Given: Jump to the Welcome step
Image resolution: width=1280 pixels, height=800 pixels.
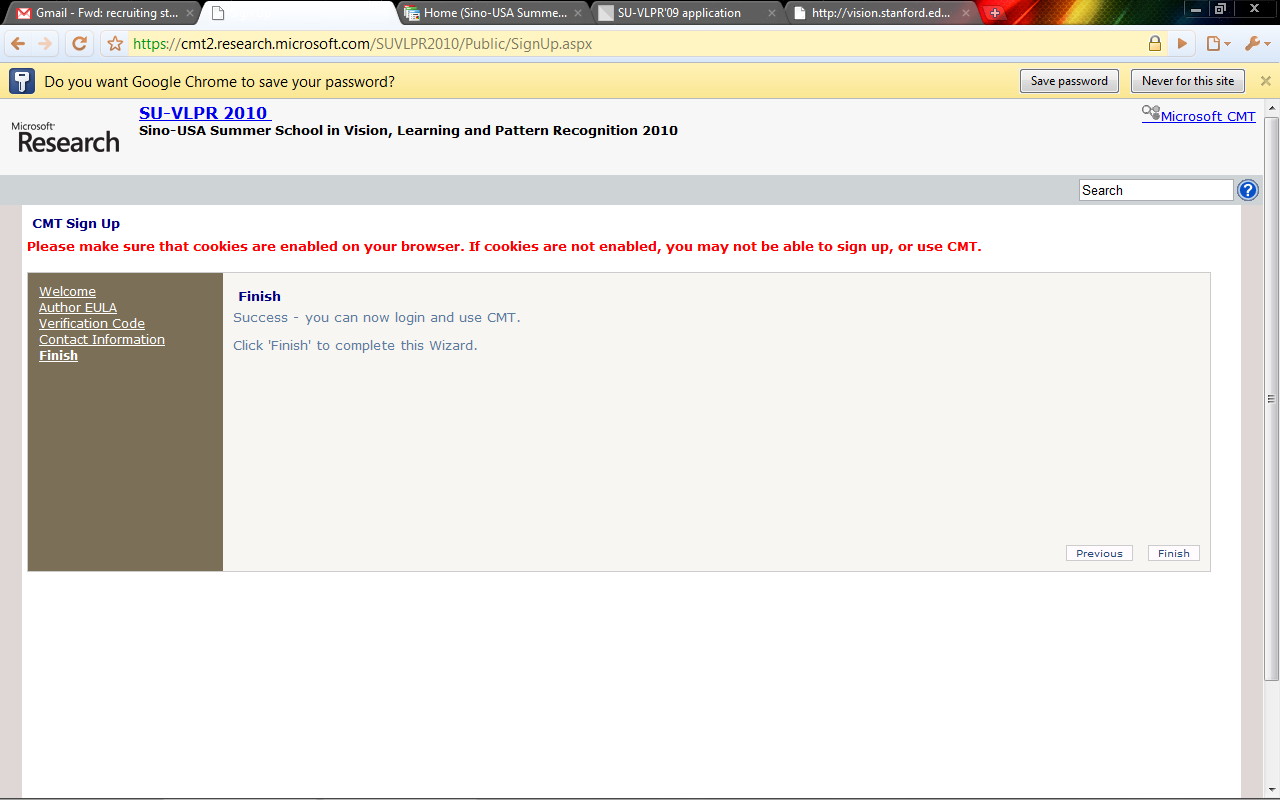Looking at the screenshot, I should 67,292.
